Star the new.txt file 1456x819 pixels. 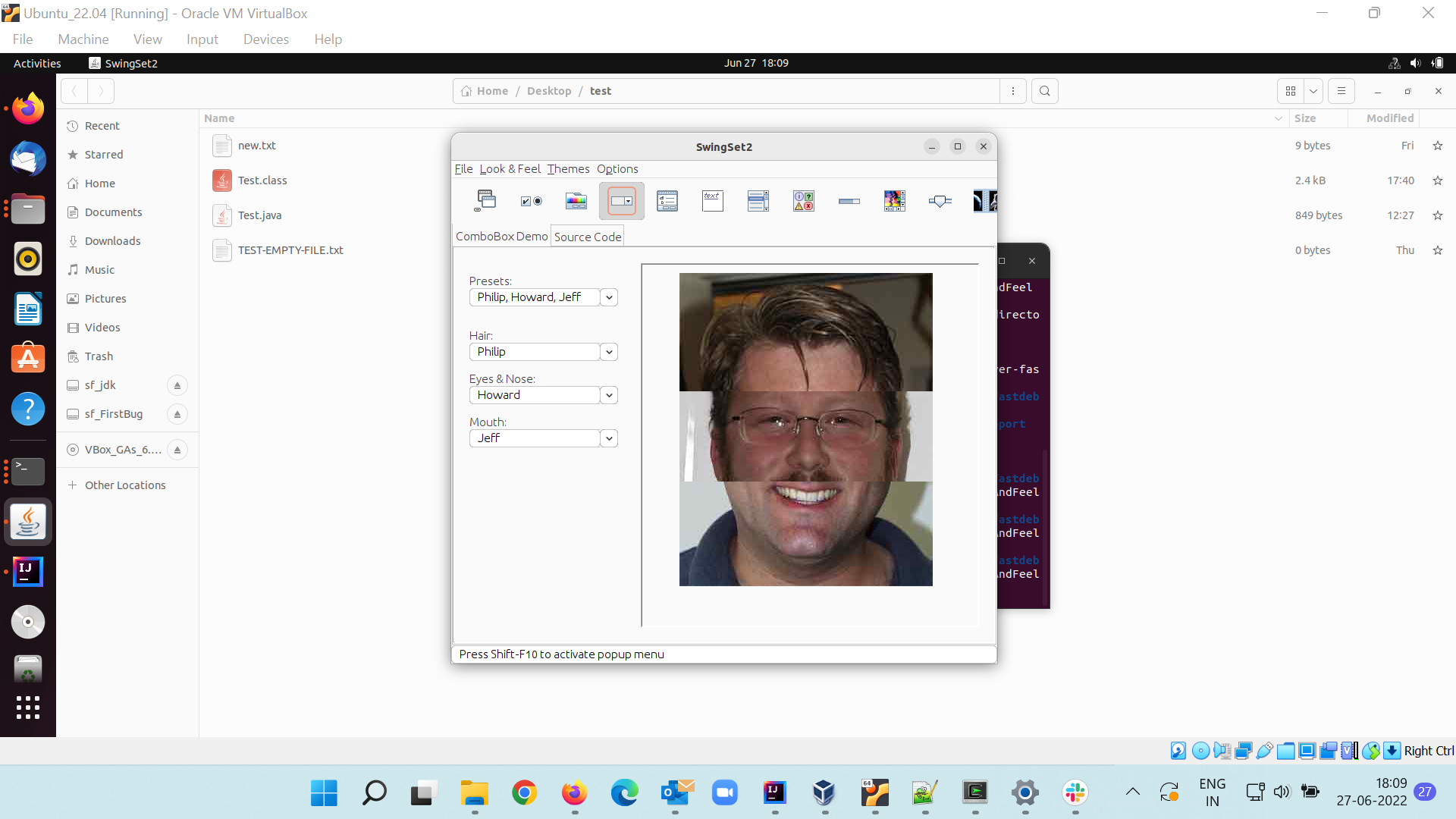(1437, 146)
